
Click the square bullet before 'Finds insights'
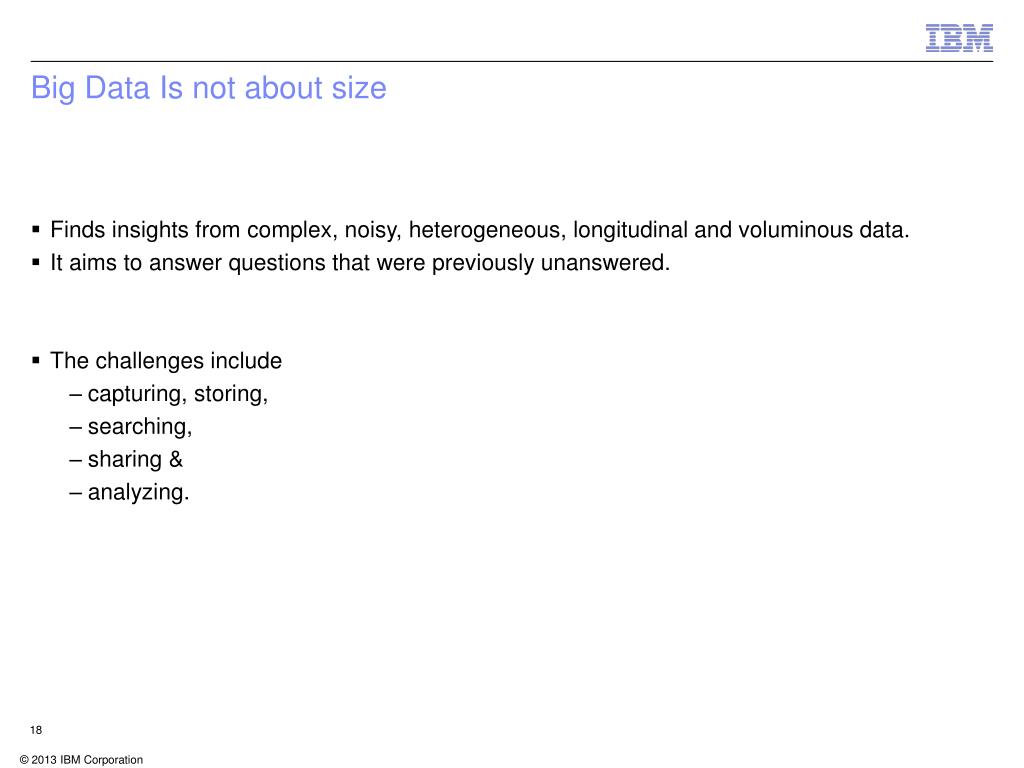coord(36,229)
